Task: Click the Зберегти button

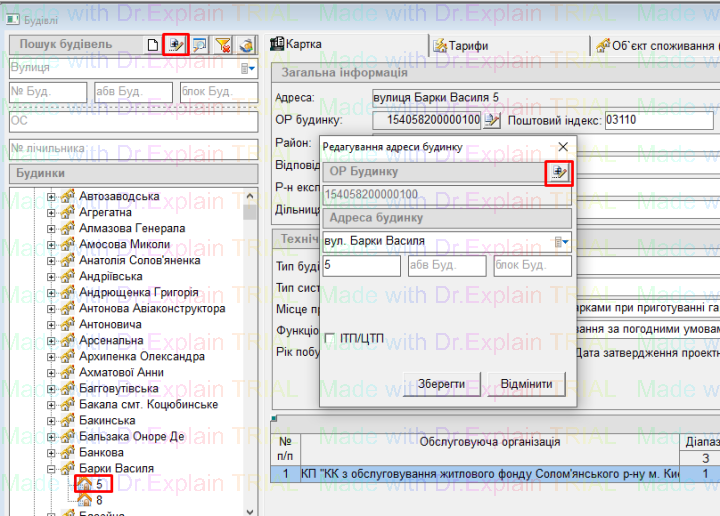Action: (x=440, y=384)
